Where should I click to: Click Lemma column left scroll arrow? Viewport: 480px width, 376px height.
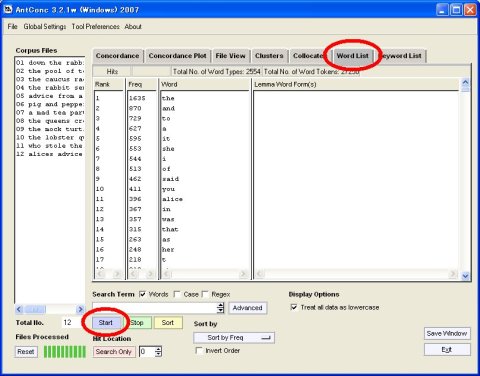(x=260, y=274)
